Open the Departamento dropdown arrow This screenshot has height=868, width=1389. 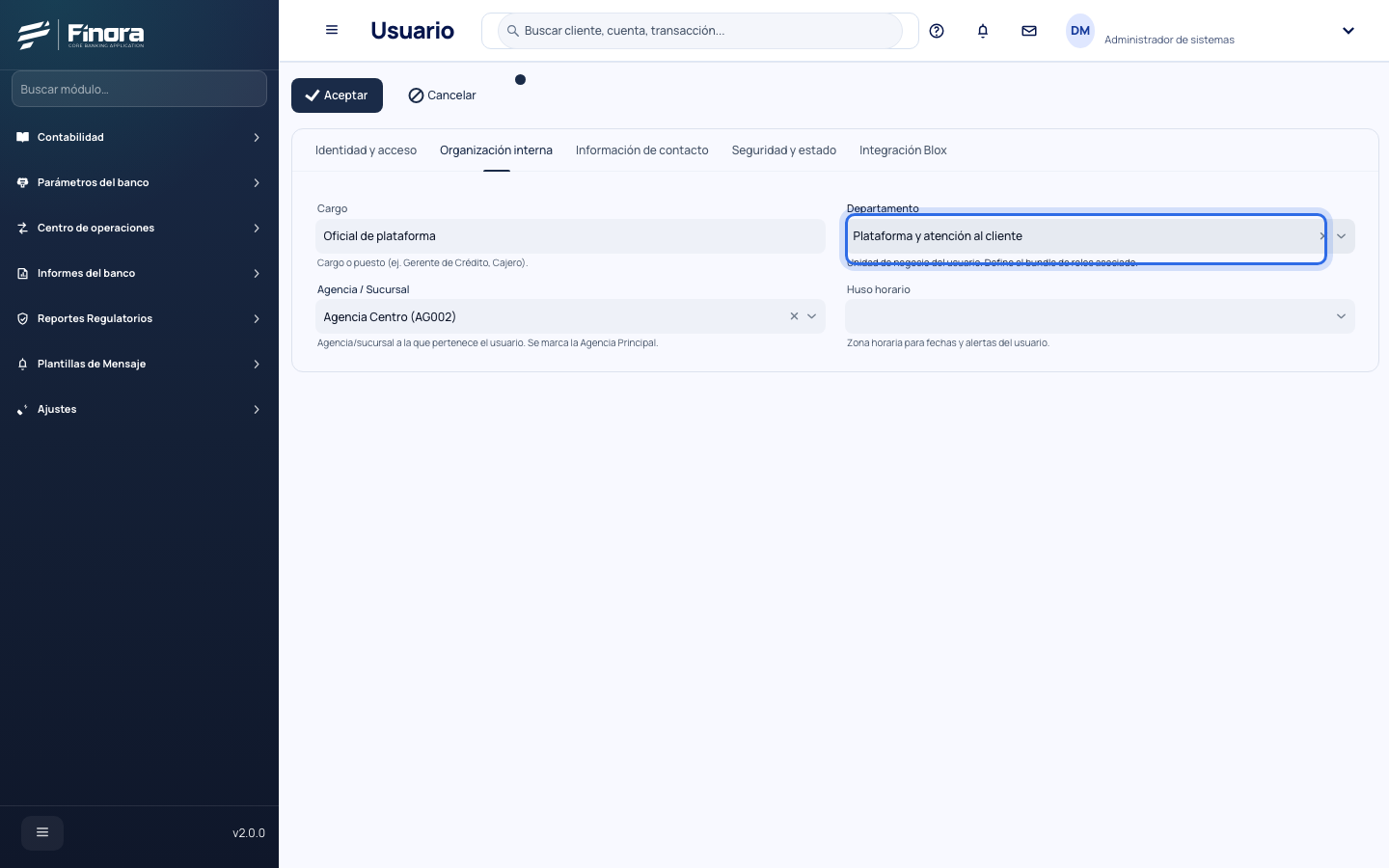coord(1341,236)
